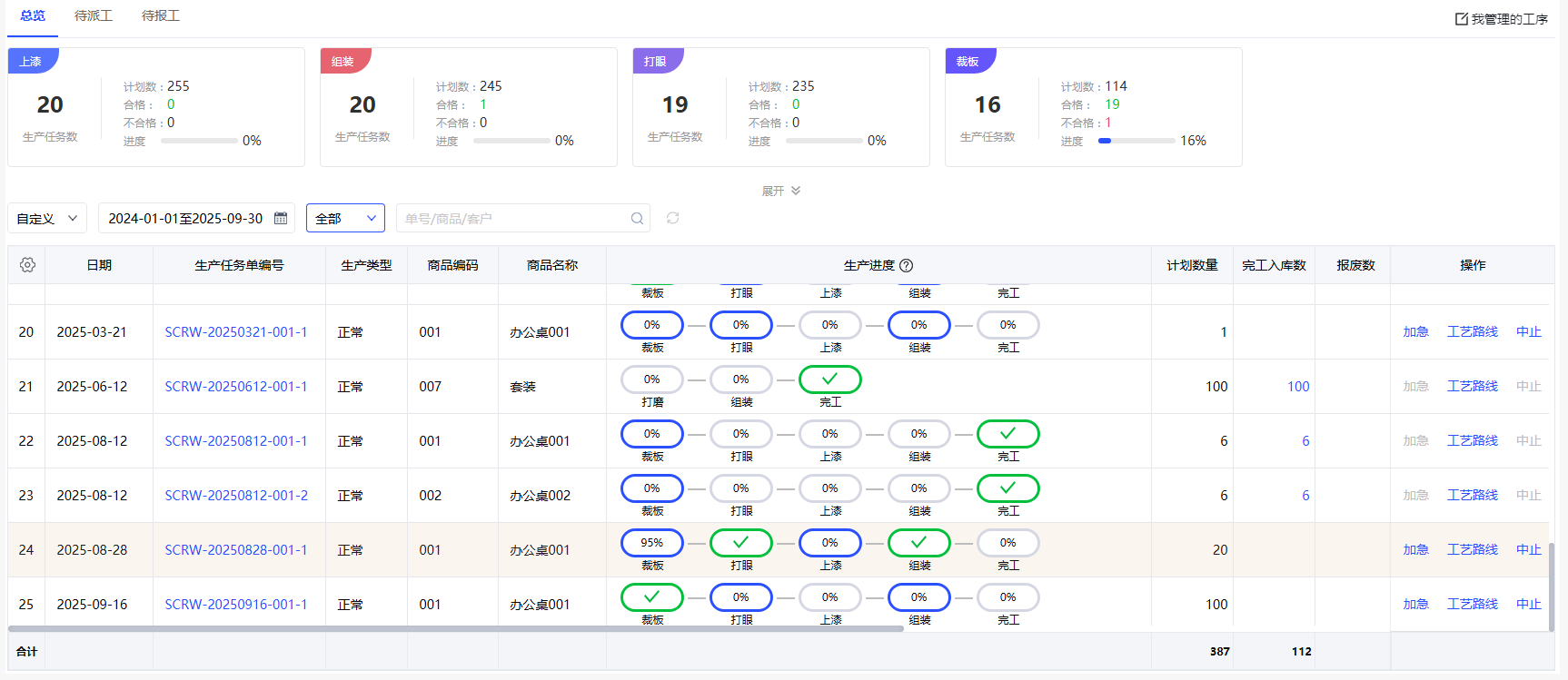Click the 95% 裁板 progress node
Screen dimensions: 1568x680
pos(651,543)
